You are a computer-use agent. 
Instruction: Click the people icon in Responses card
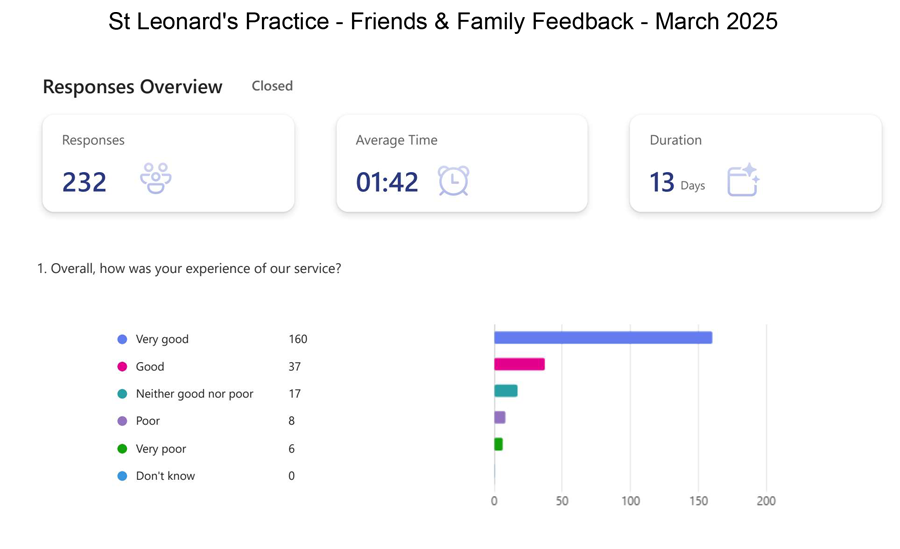pos(156,179)
